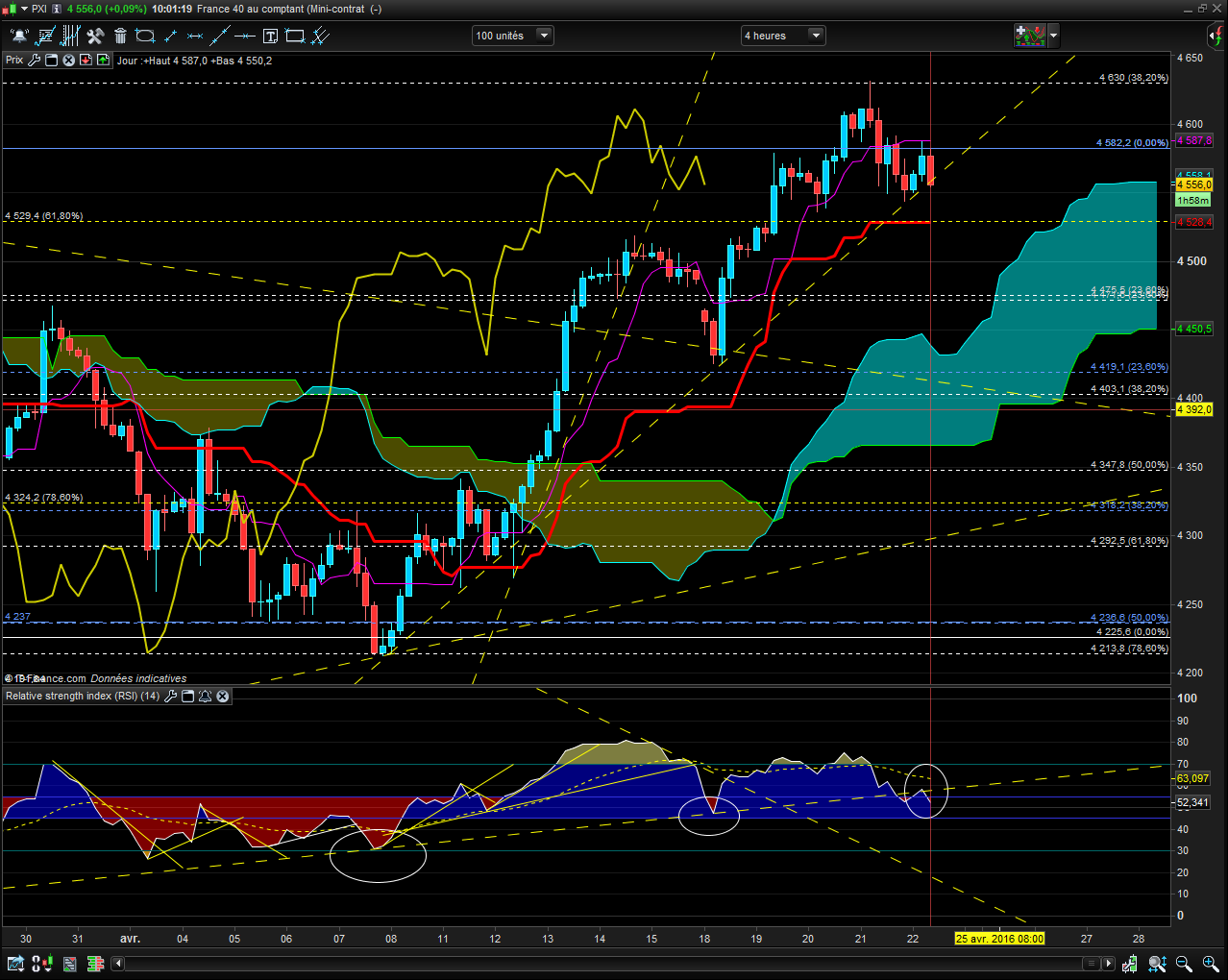Image resolution: width=1228 pixels, height=980 pixels.
Task: Open the PXI title bar dropdown arrow
Action: tap(24, 9)
